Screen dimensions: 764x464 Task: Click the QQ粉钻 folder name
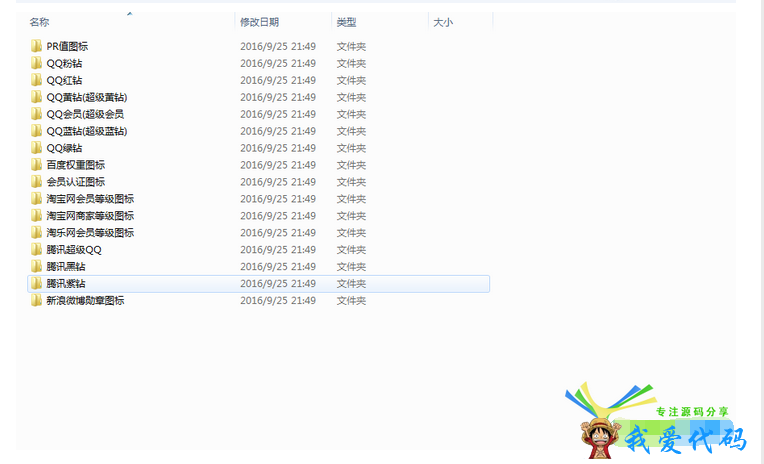[64, 63]
